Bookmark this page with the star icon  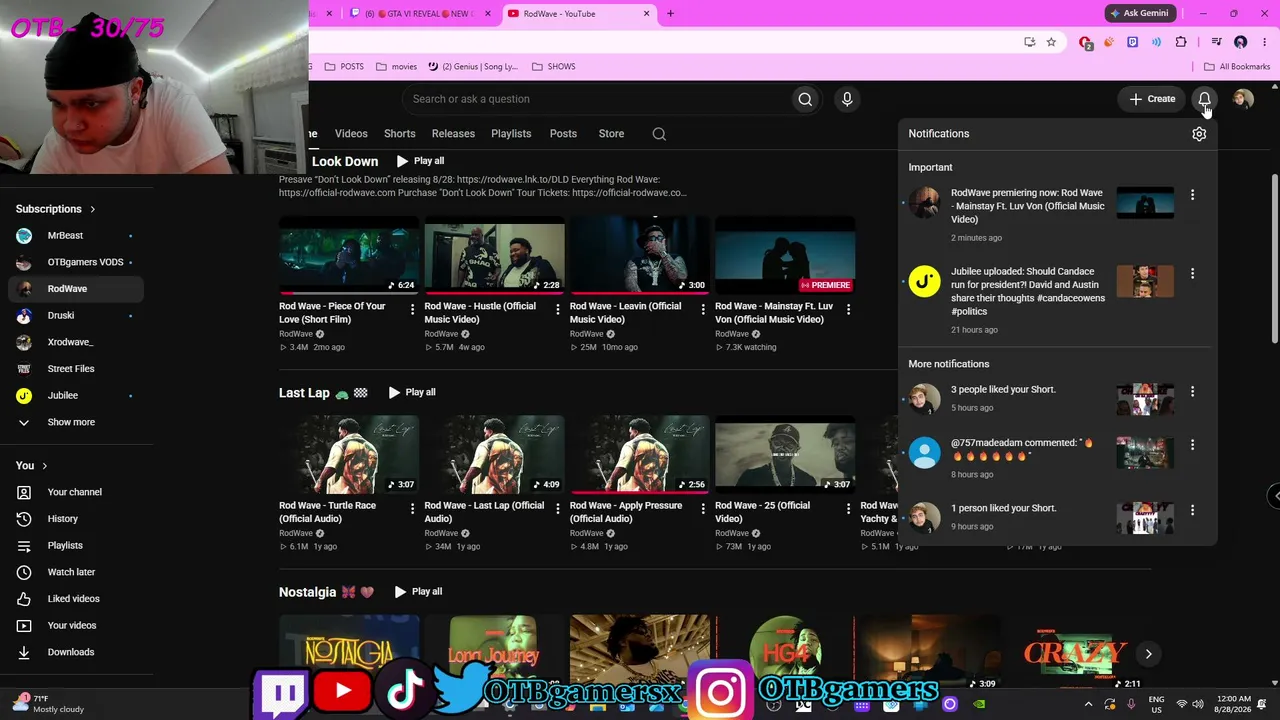coord(1051,42)
